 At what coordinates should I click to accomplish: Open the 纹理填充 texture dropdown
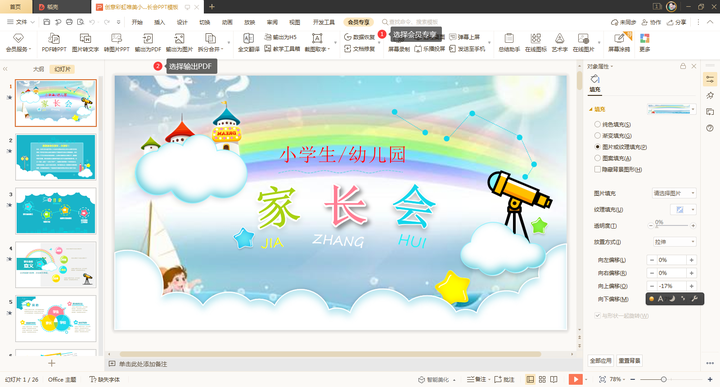click(x=683, y=210)
